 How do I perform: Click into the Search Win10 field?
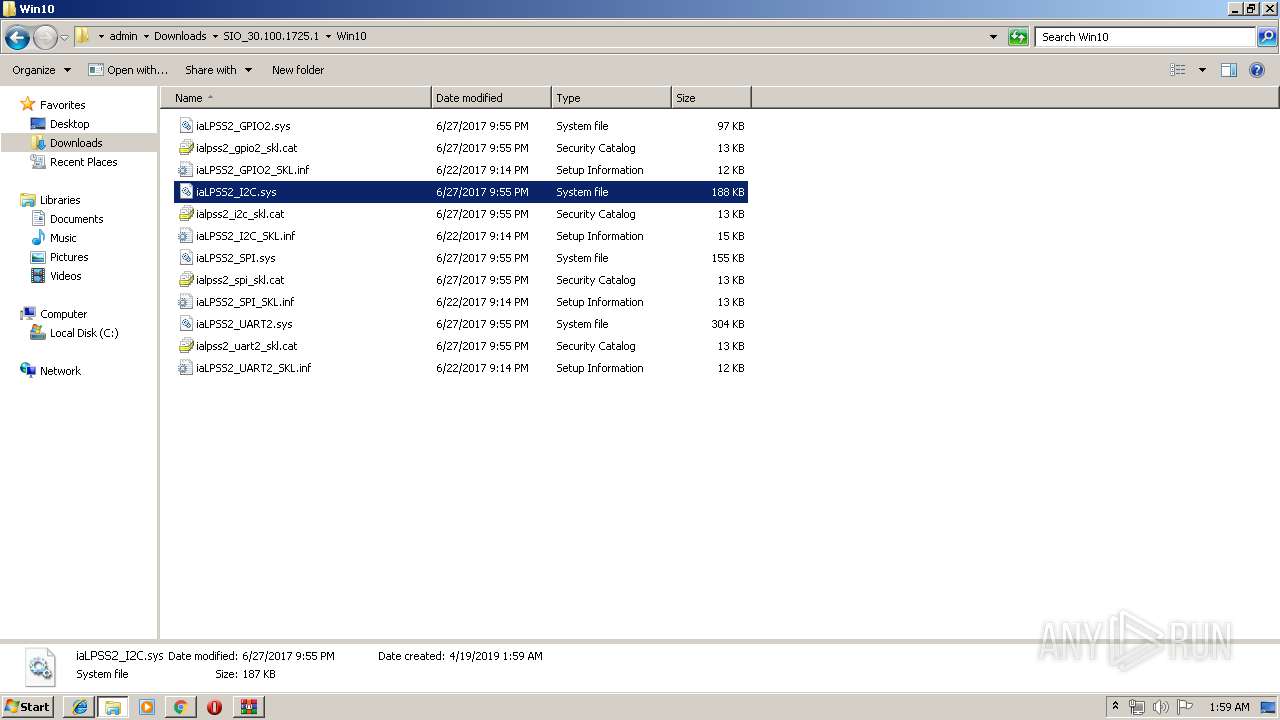point(1144,37)
